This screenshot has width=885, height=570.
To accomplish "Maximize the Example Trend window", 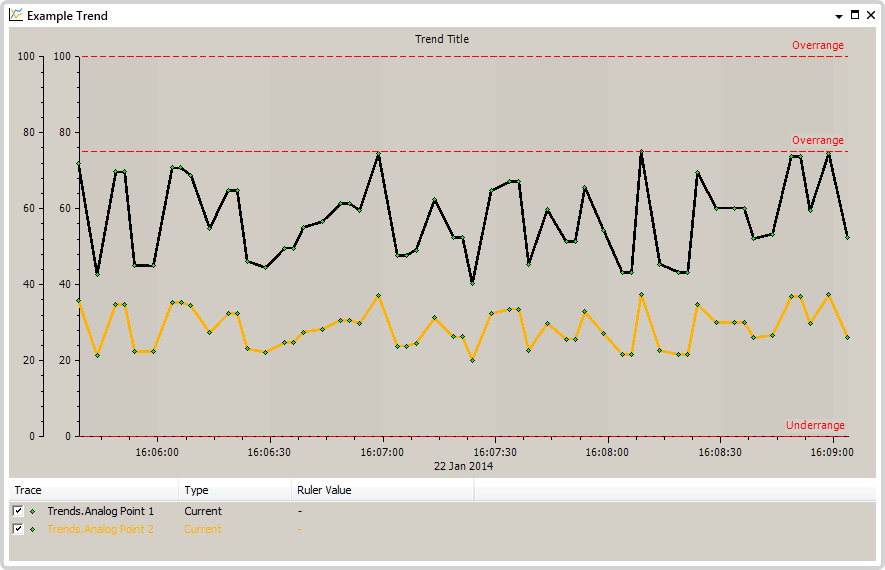I will point(855,15).
